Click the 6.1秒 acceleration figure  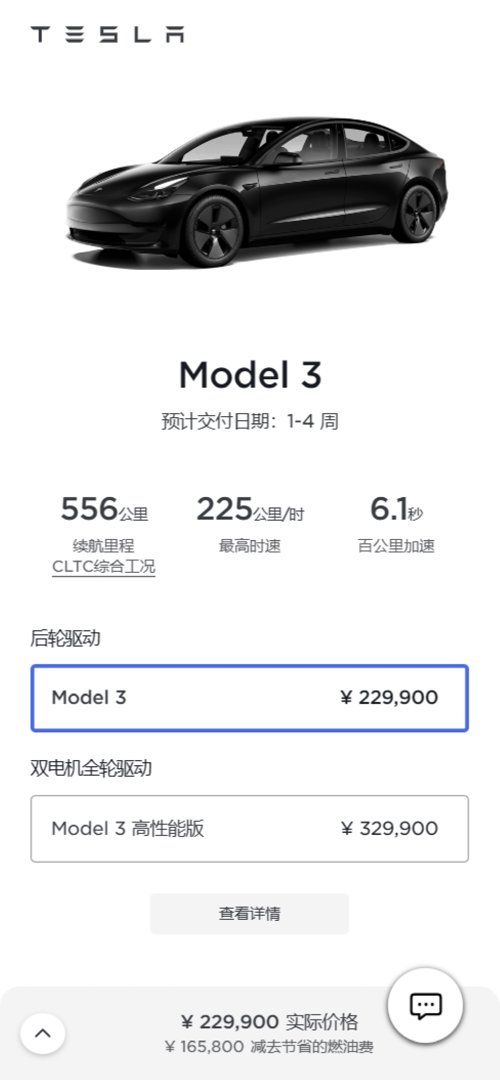396,510
